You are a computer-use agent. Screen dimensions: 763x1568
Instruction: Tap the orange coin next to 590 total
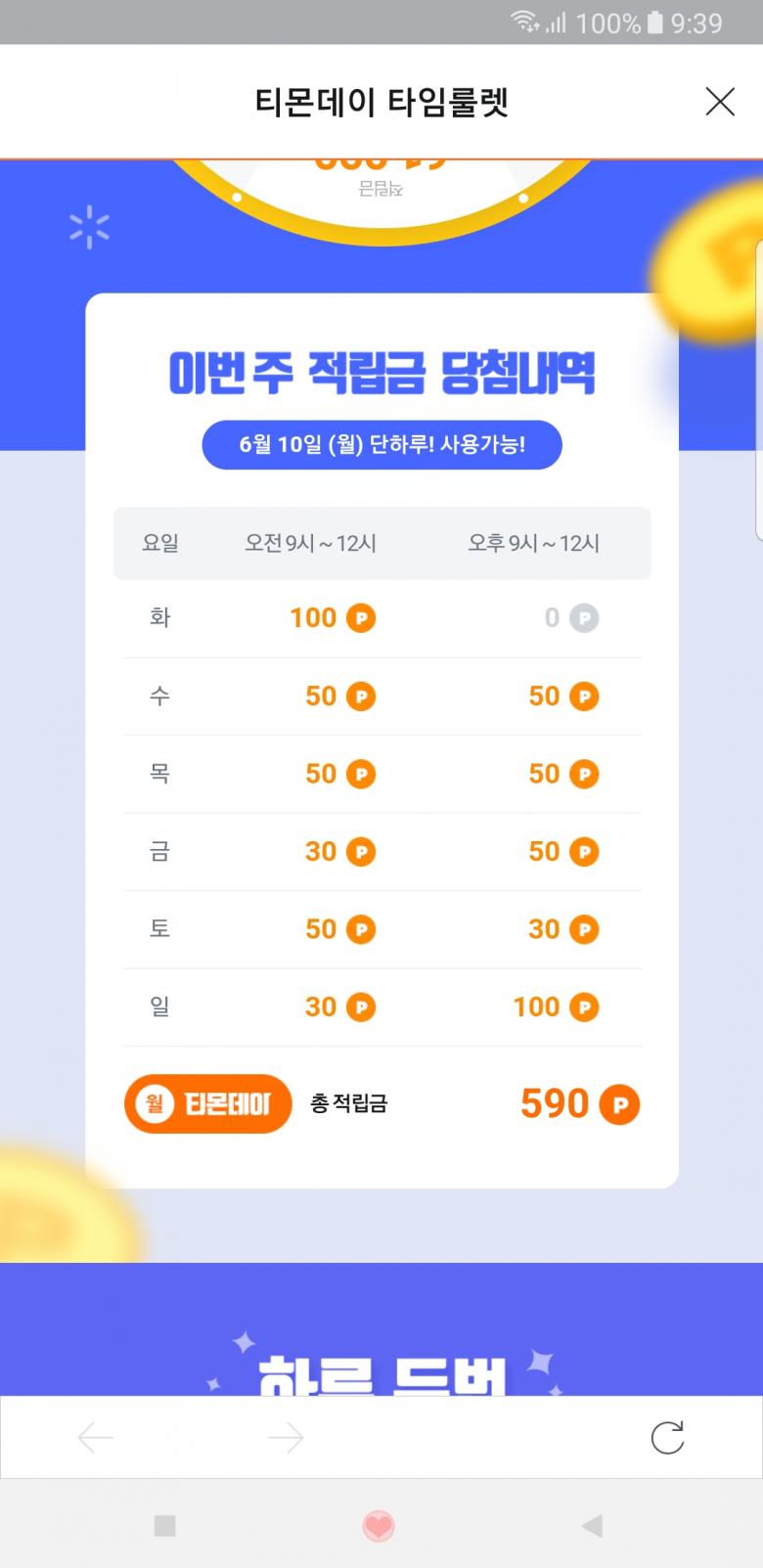click(x=619, y=1105)
